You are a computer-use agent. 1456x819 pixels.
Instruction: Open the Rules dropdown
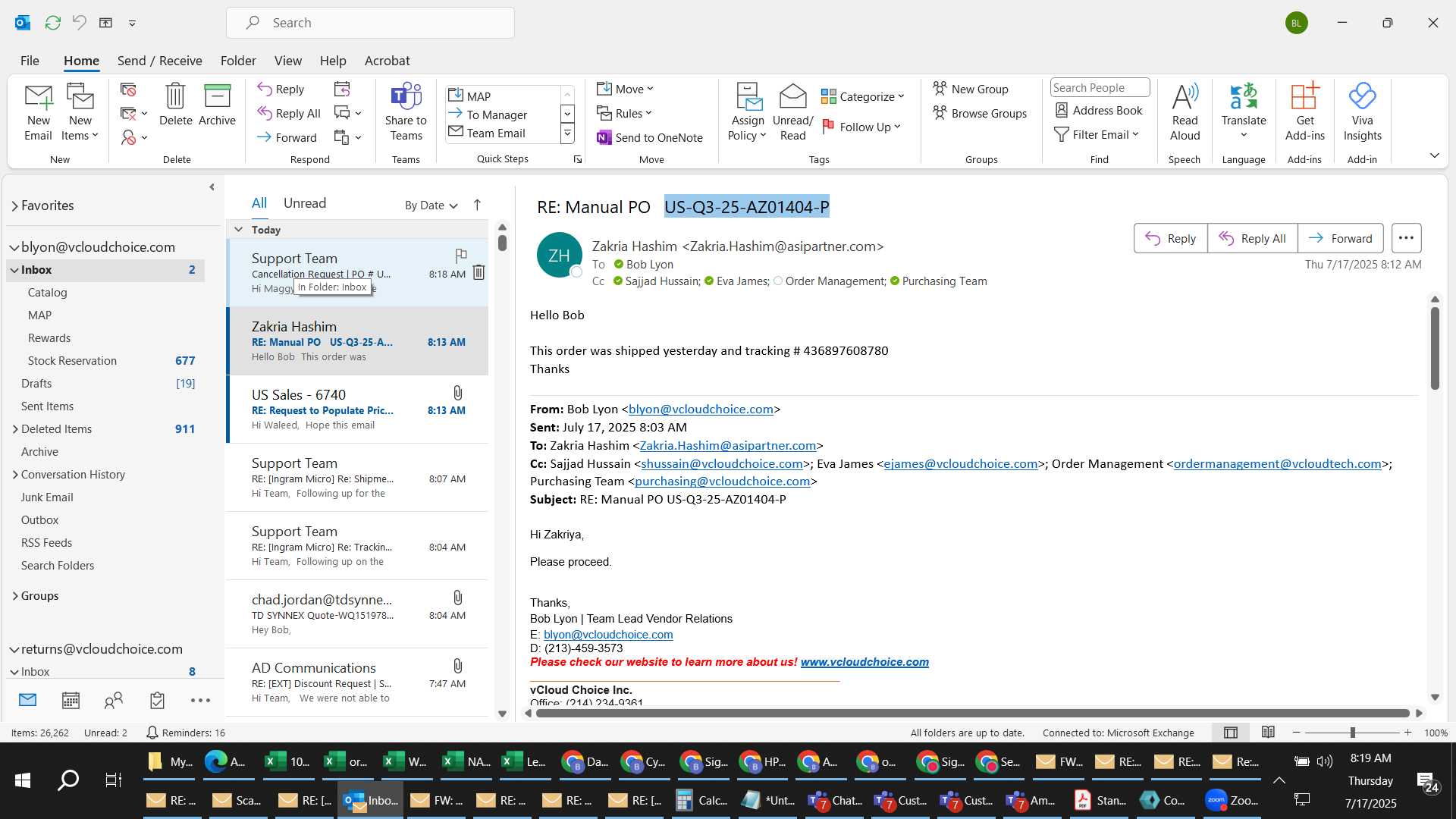624,113
